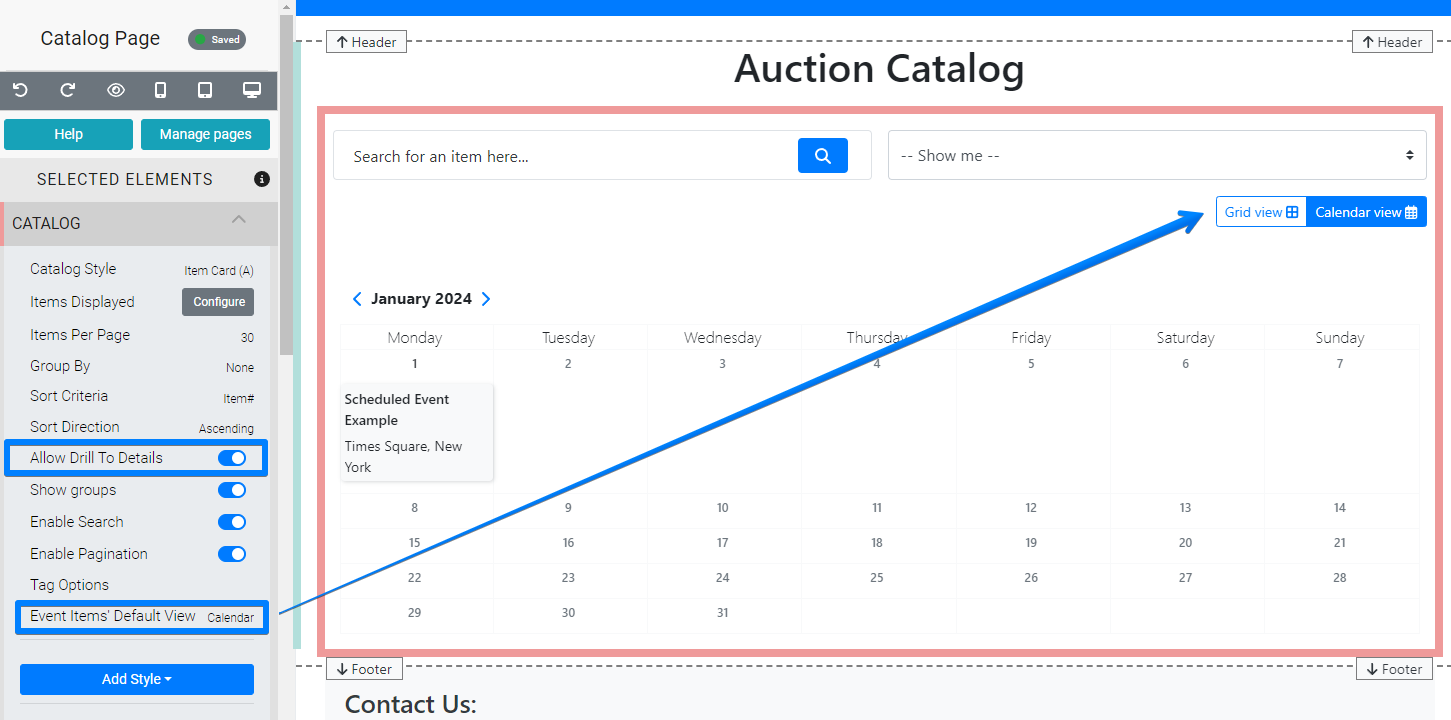This screenshot has width=1451, height=720.
Task: Select the Calendar view tab
Action: pyautogui.click(x=1366, y=212)
